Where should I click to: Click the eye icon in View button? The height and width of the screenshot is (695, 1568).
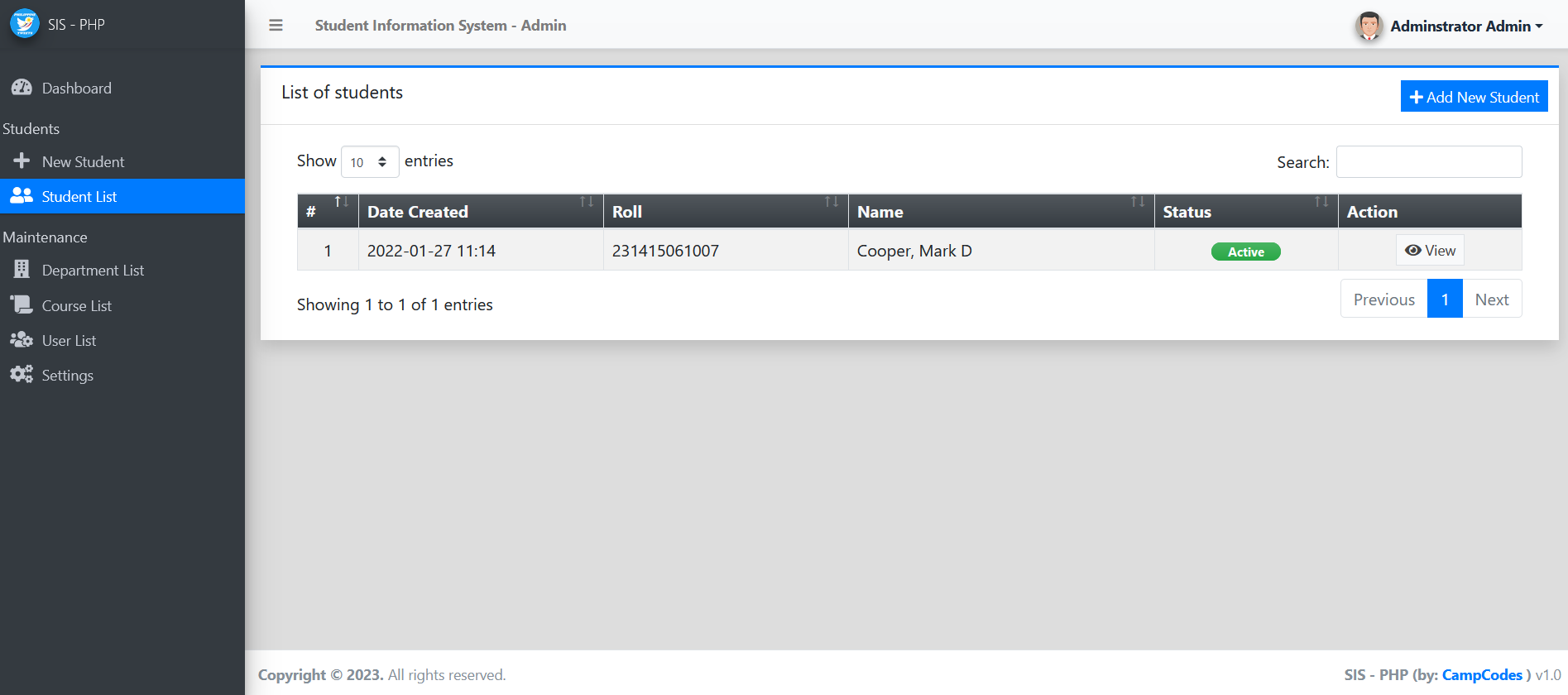(x=1413, y=251)
